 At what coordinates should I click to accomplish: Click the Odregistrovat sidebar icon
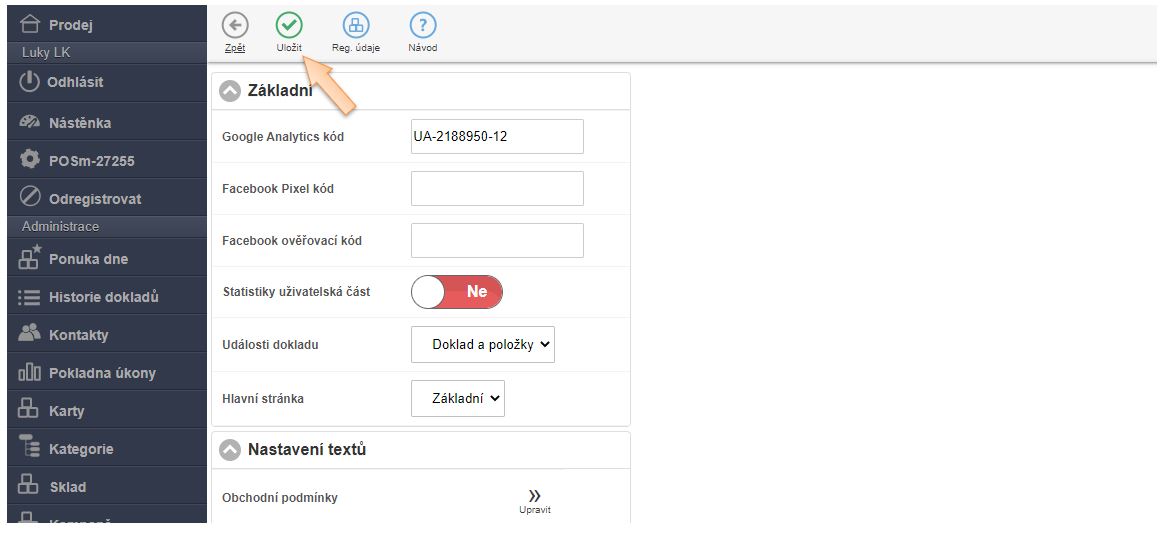[x=30, y=198]
